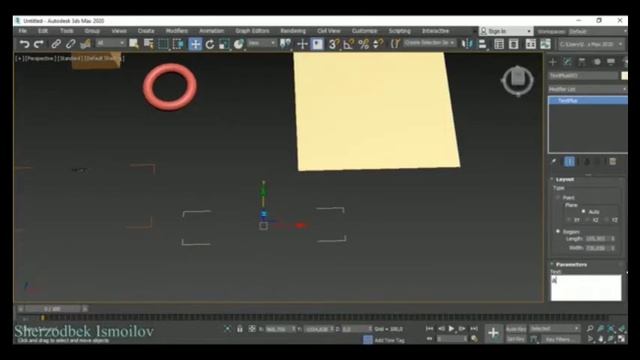The image size is (640, 360).
Task: Toggle Window/Crossing selection icon
Action: tap(178, 44)
